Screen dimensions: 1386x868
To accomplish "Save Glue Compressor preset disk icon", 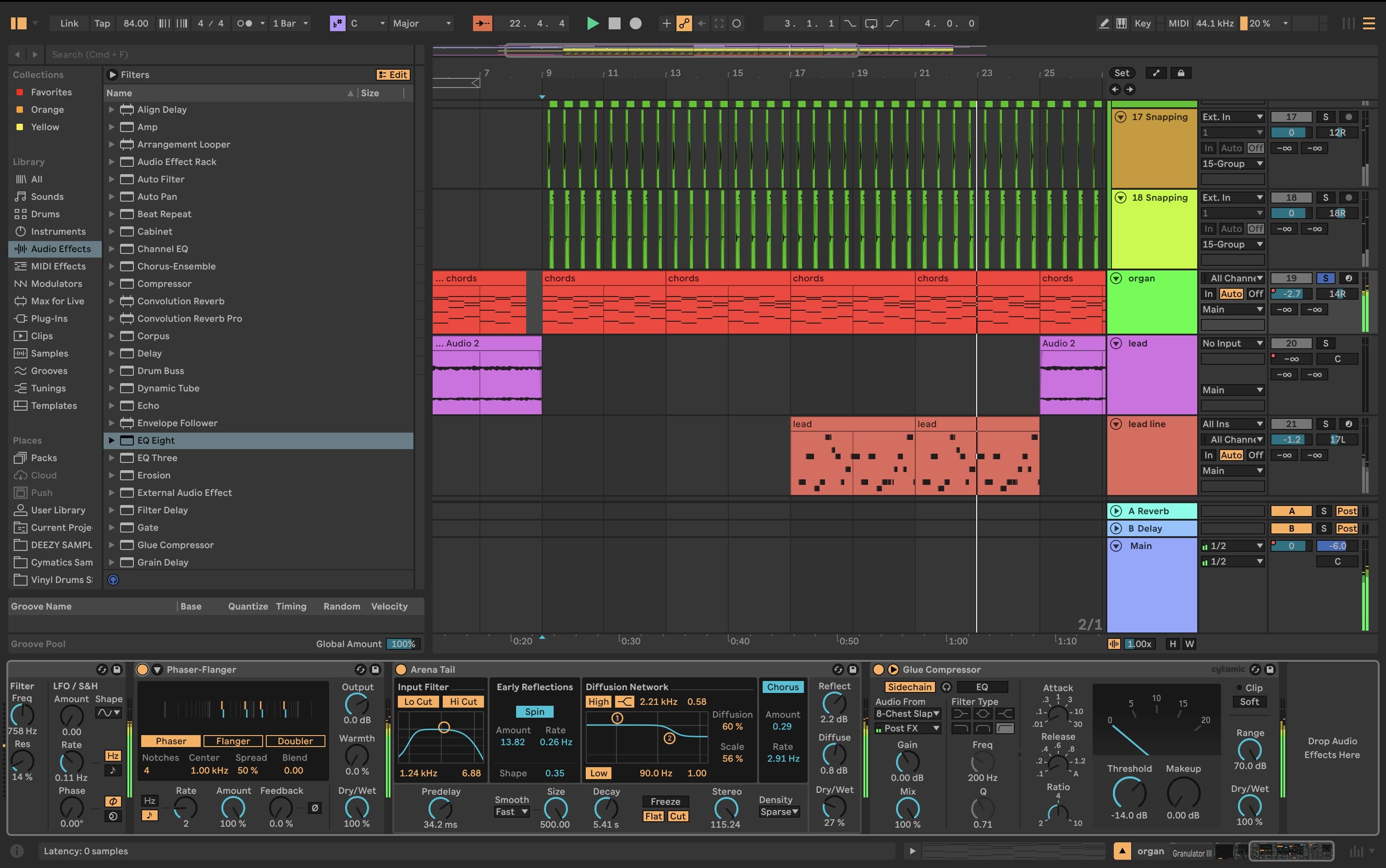I will (1270, 670).
